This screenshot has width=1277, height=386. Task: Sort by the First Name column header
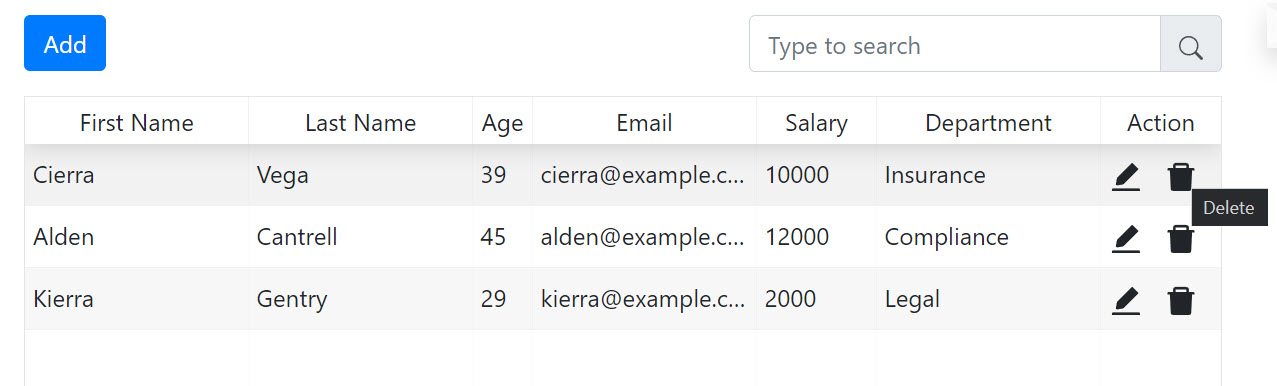coord(137,123)
